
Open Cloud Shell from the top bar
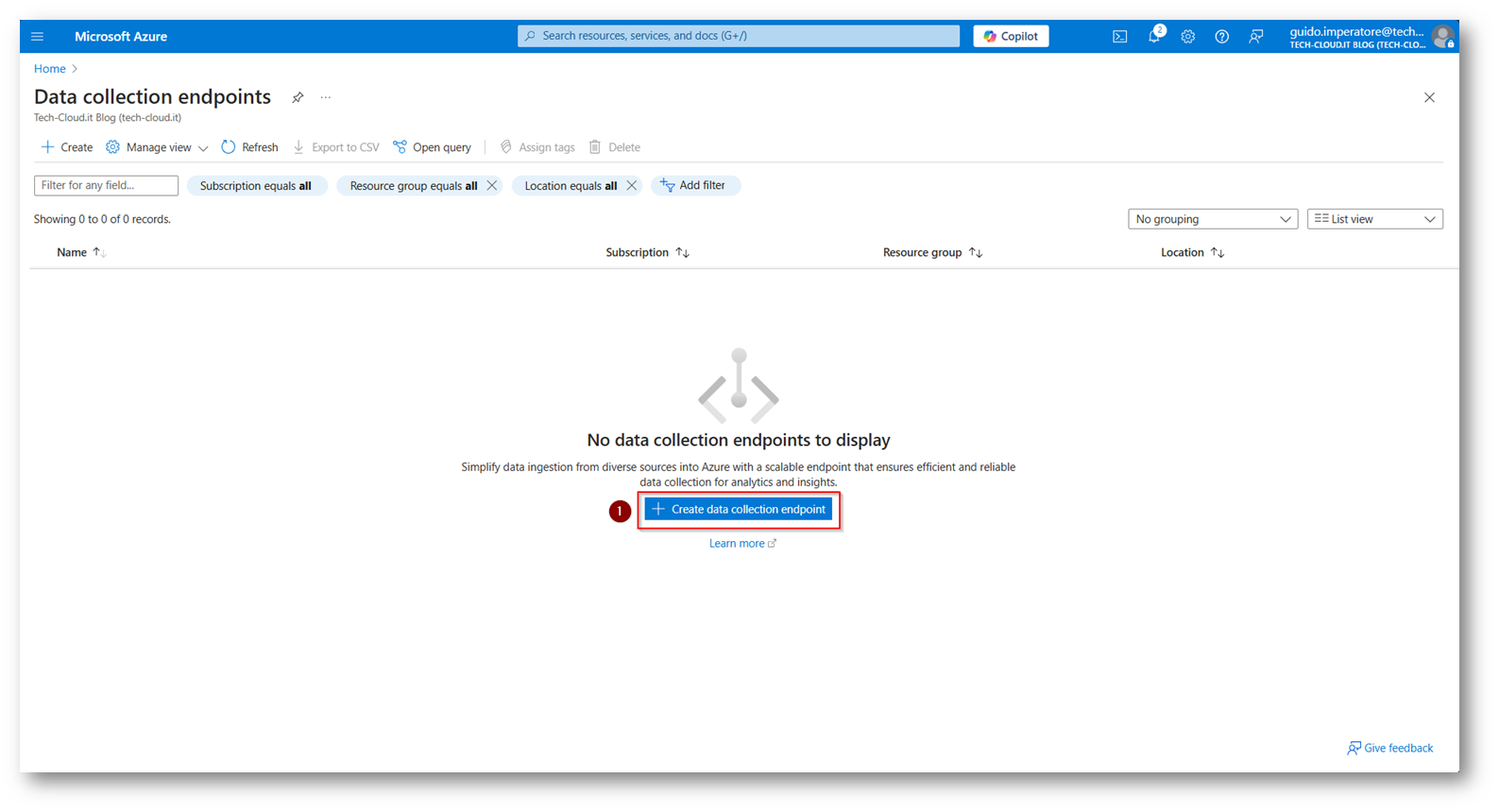coord(1119,37)
